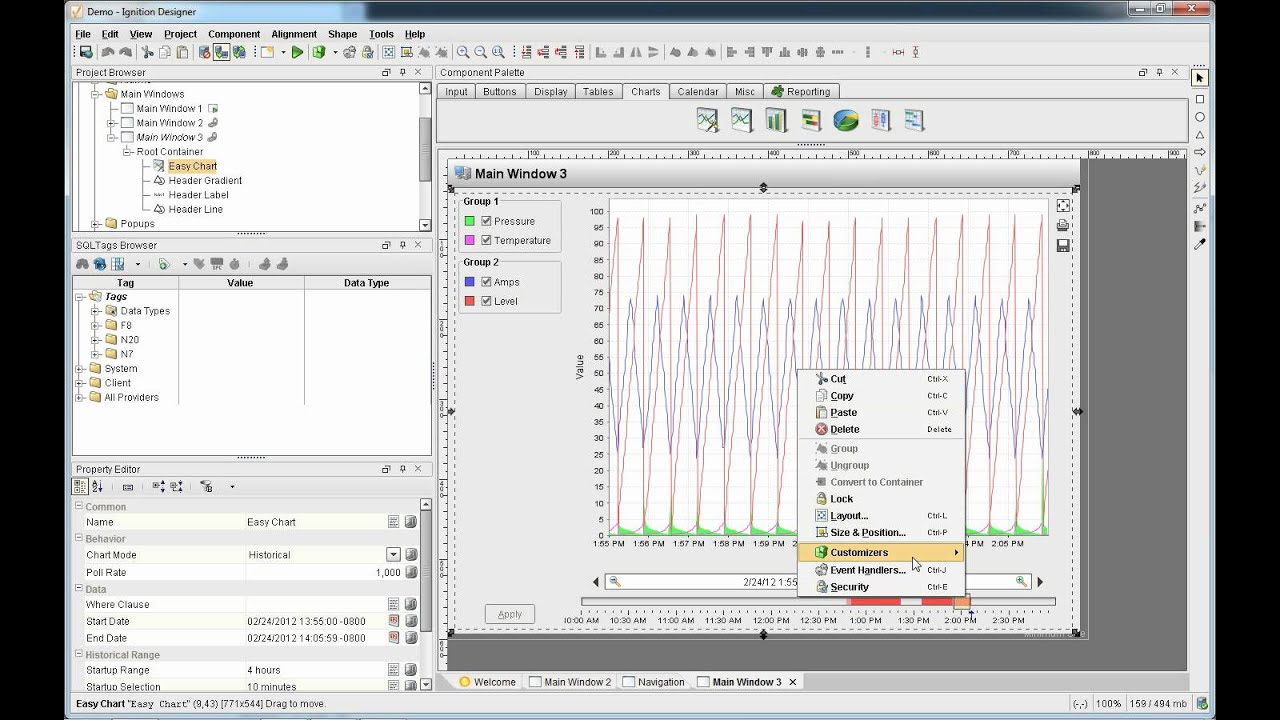Click the right arrow of date range
Viewport: 1280px width, 720px height.
[1040, 582]
